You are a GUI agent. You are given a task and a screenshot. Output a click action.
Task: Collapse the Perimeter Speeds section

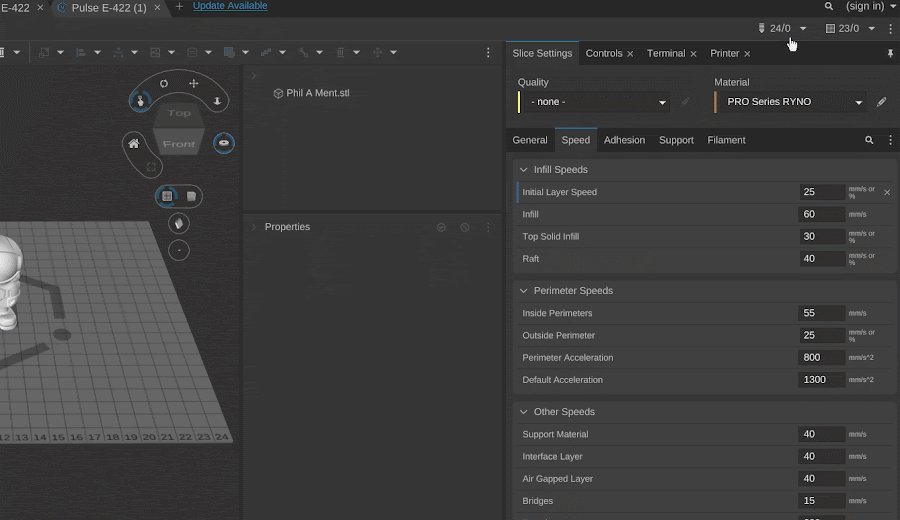tap(523, 291)
